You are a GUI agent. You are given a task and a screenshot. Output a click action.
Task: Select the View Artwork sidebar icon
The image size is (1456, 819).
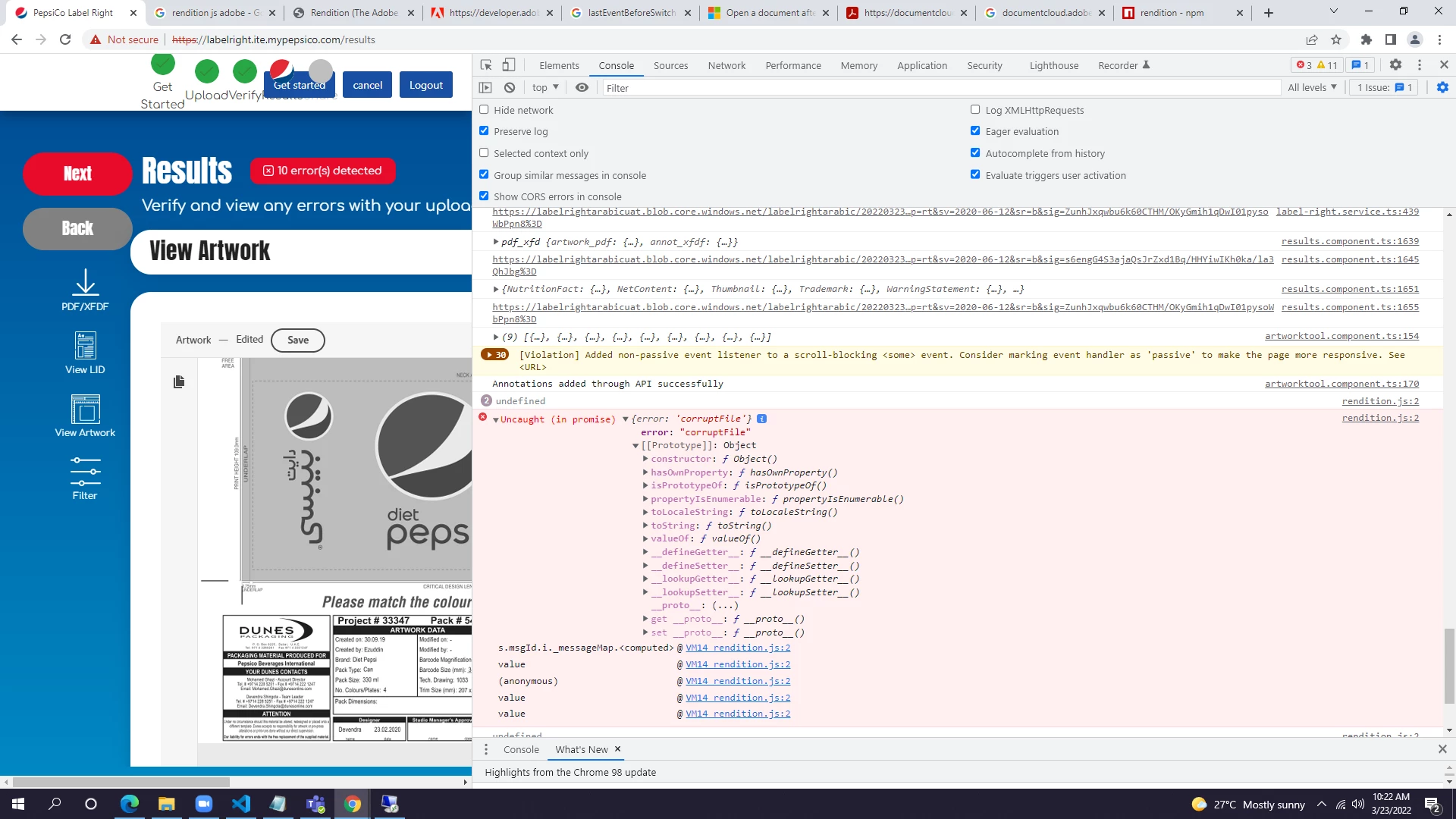coord(85,409)
